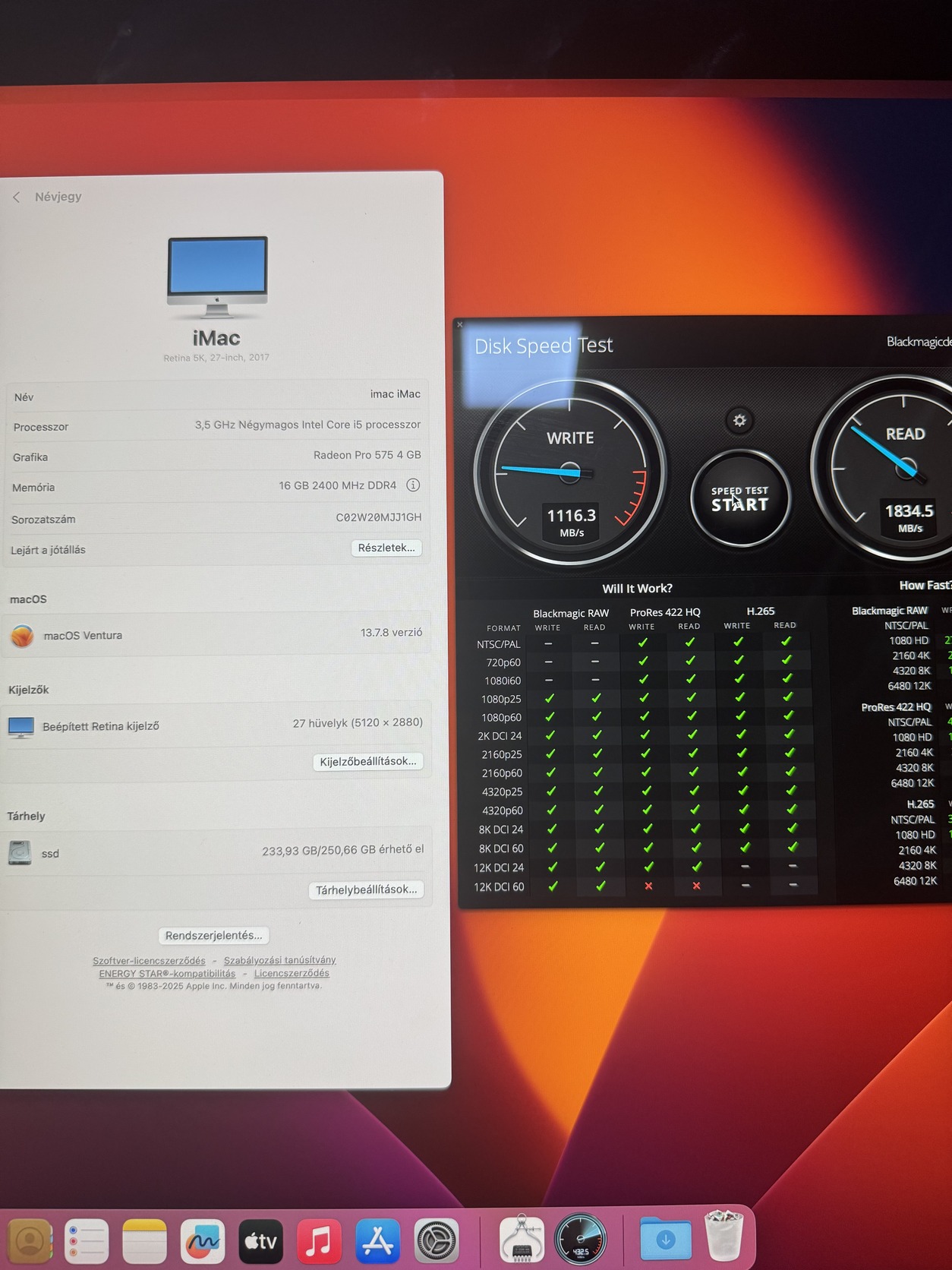
Task: Close the Disk Speed Test window
Action: tap(460, 324)
